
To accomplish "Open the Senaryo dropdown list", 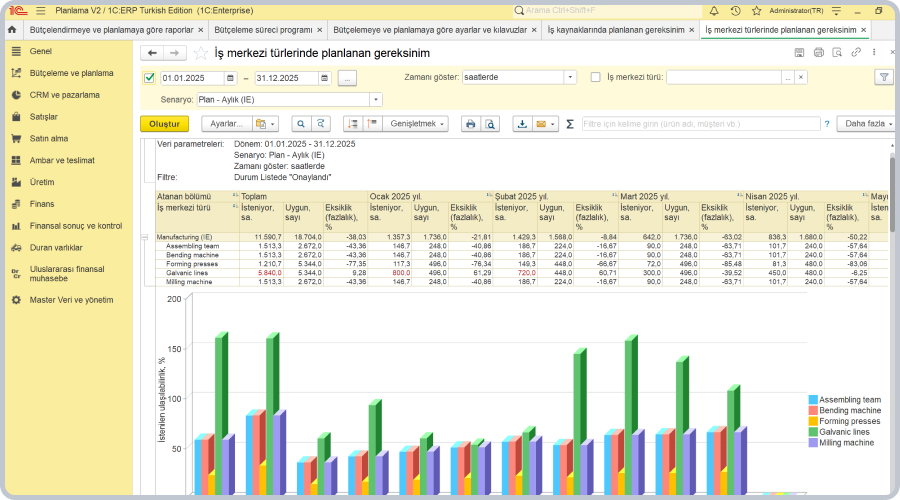I will coord(376,99).
